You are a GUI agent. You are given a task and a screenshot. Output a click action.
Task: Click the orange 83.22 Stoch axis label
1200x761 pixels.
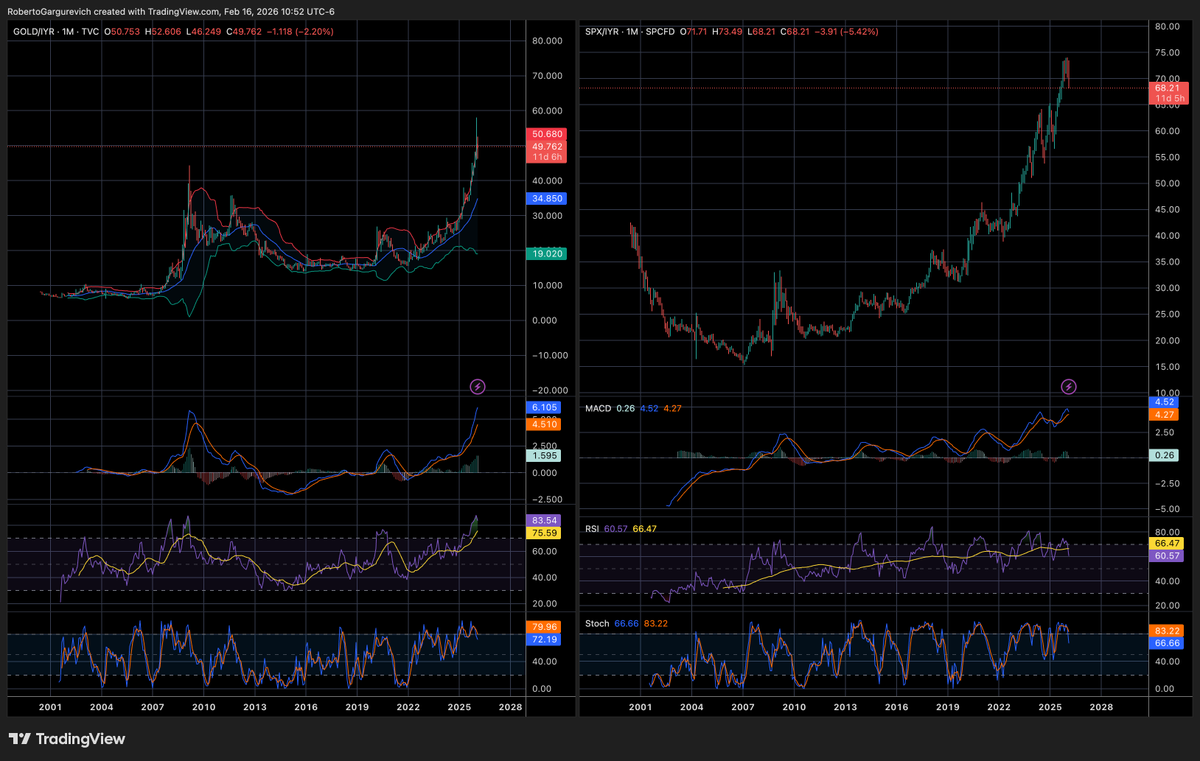pos(1168,631)
